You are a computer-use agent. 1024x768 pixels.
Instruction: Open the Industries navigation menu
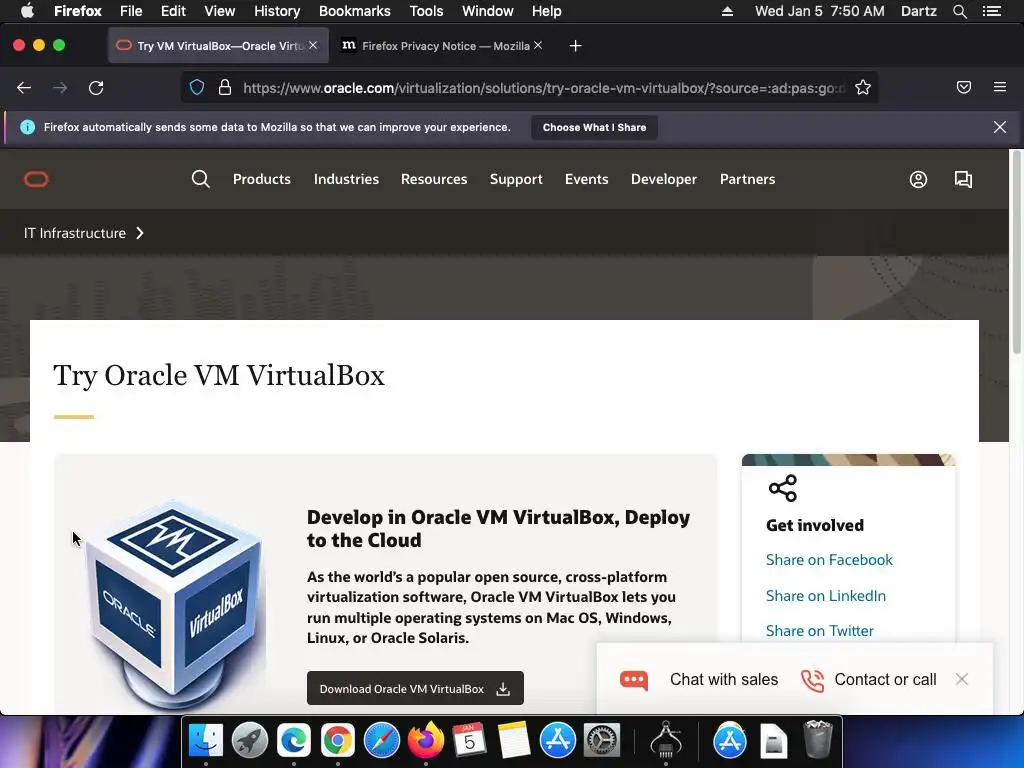tap(346, 179)
